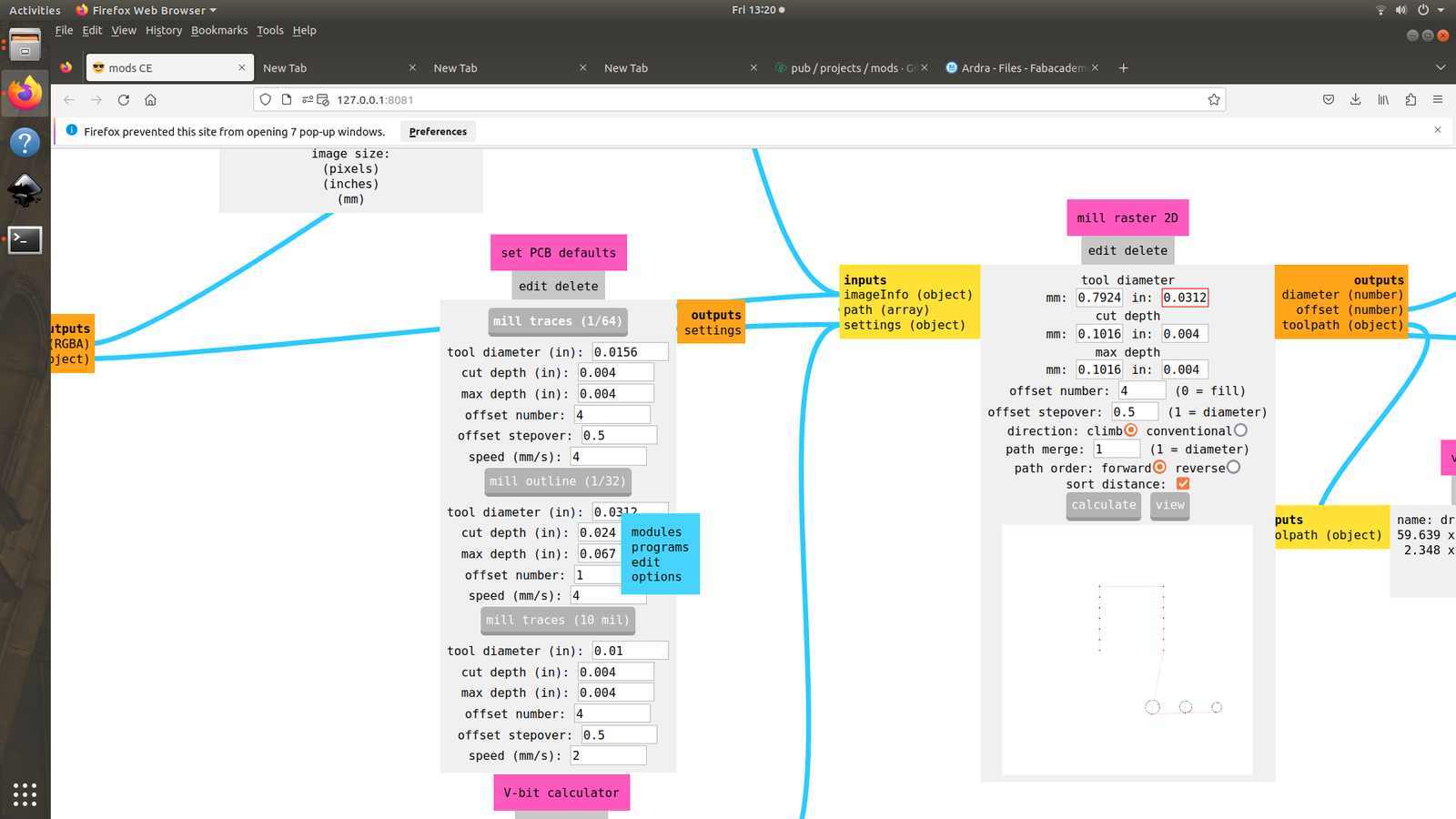Click the network icon in top bar

[x=1380, y=10]
